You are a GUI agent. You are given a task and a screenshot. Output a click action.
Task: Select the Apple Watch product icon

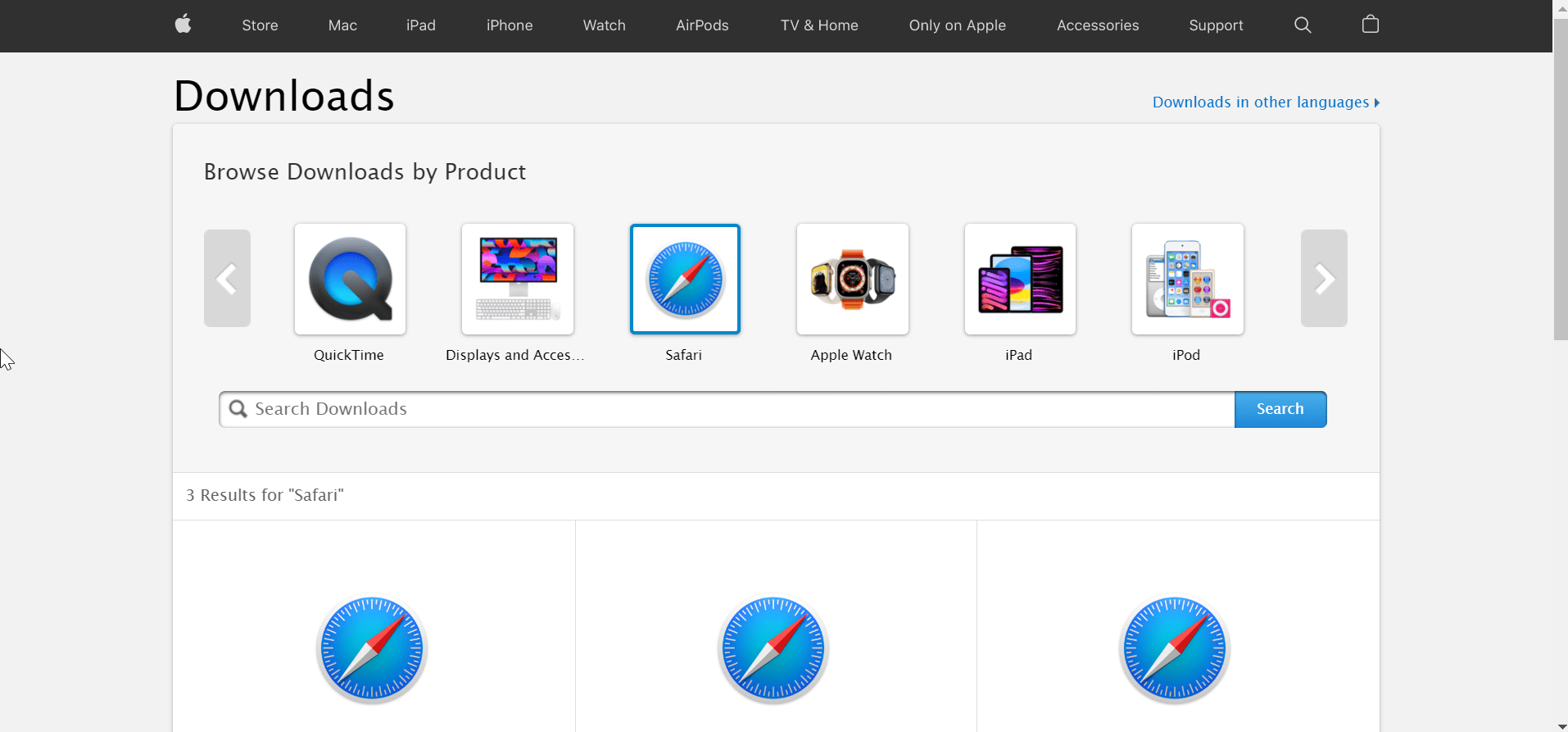[853, 279]
